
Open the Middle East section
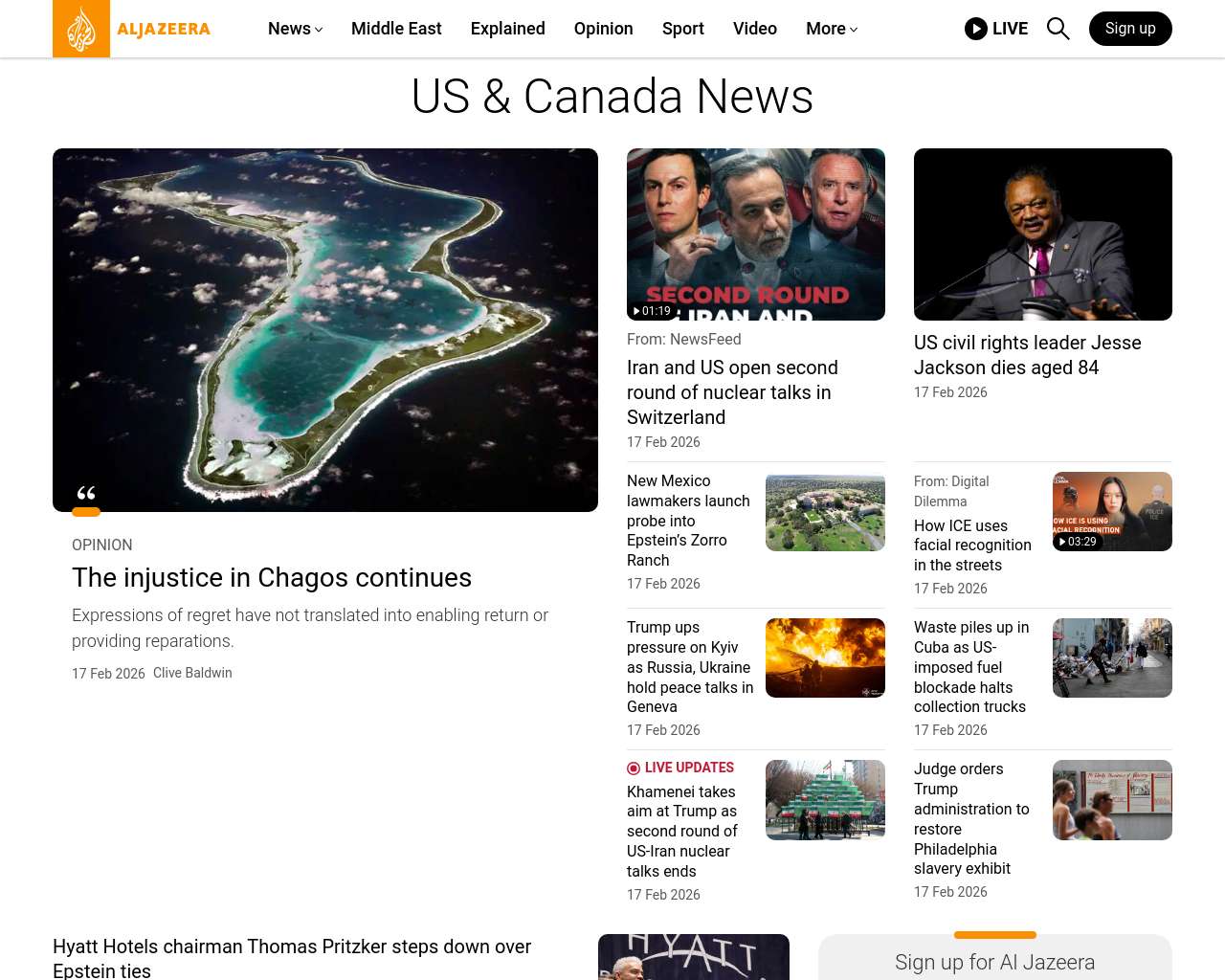coord(396,29)
